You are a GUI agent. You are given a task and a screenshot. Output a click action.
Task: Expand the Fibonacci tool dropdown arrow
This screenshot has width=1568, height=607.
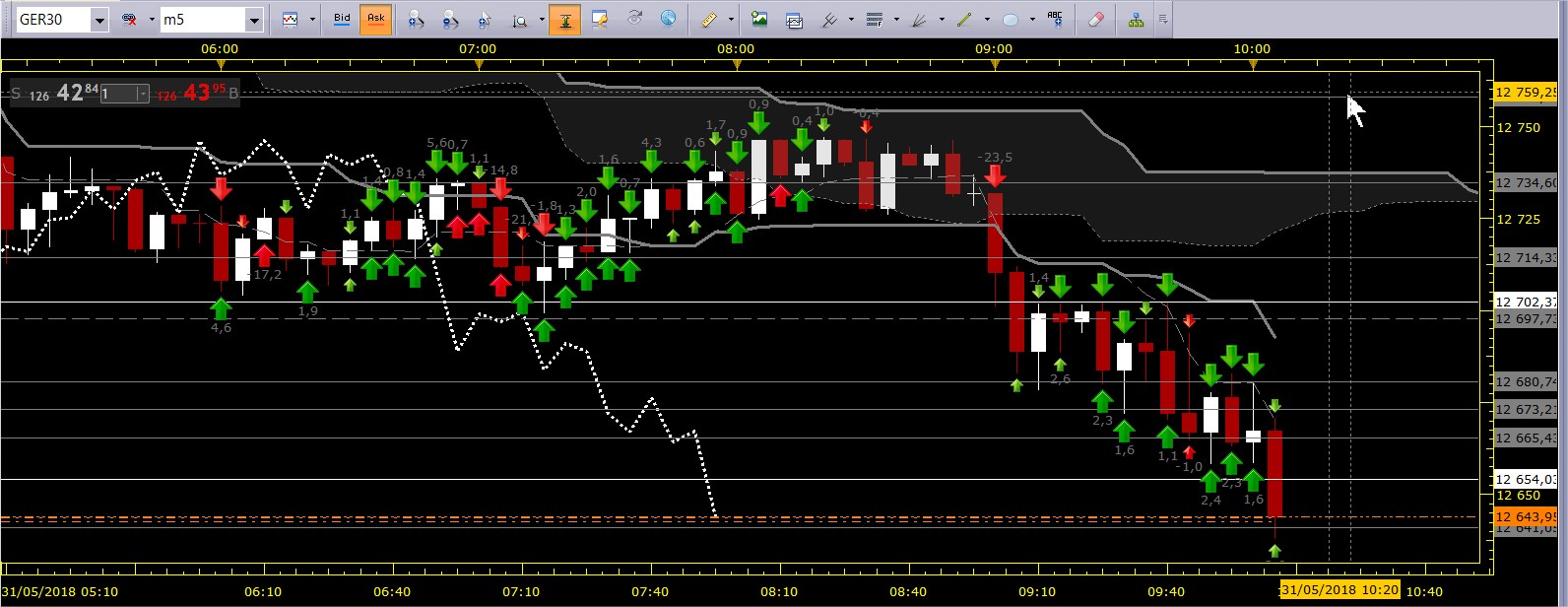(895, 19)
